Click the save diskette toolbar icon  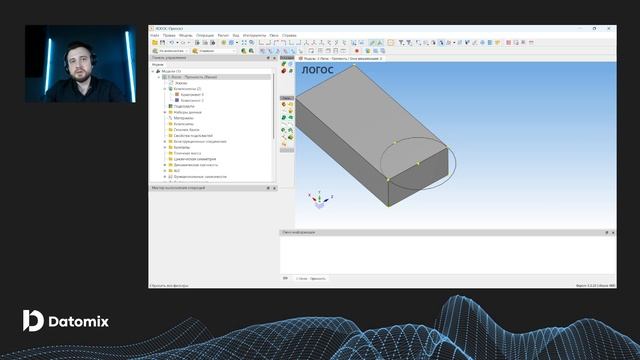point(162,42)
